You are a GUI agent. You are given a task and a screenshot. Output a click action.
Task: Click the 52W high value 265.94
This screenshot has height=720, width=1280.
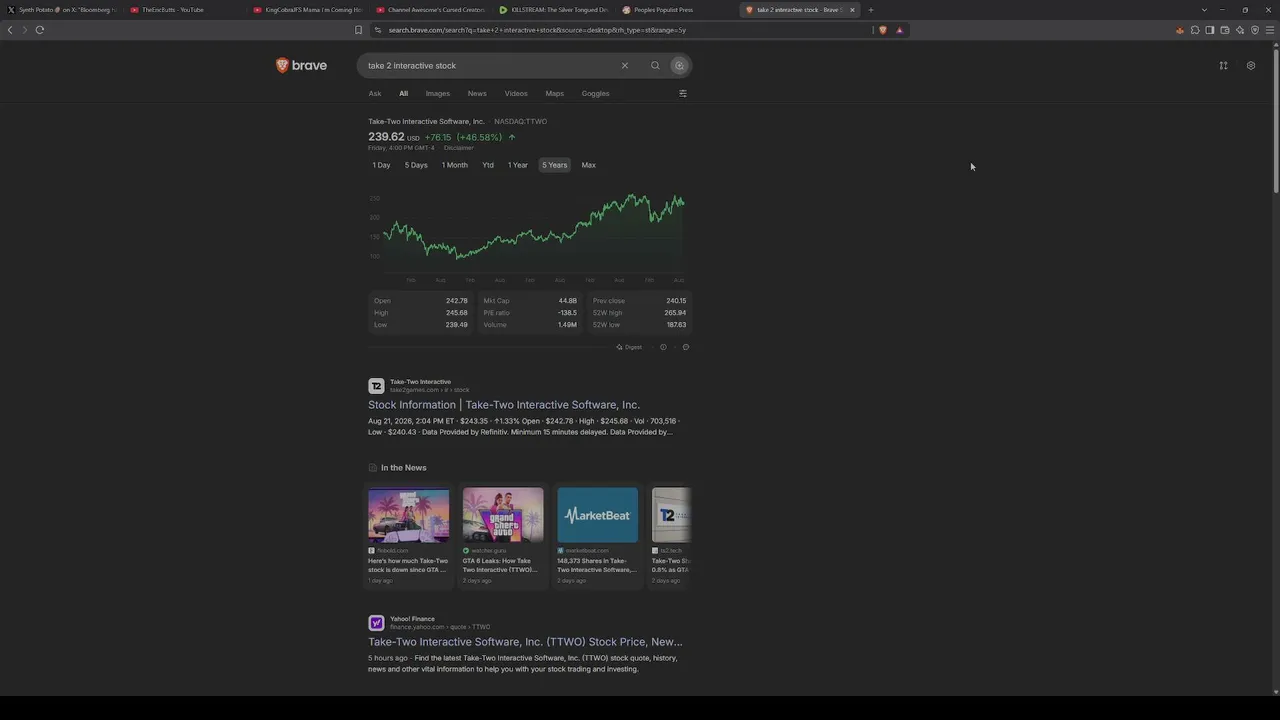point(675,313)
